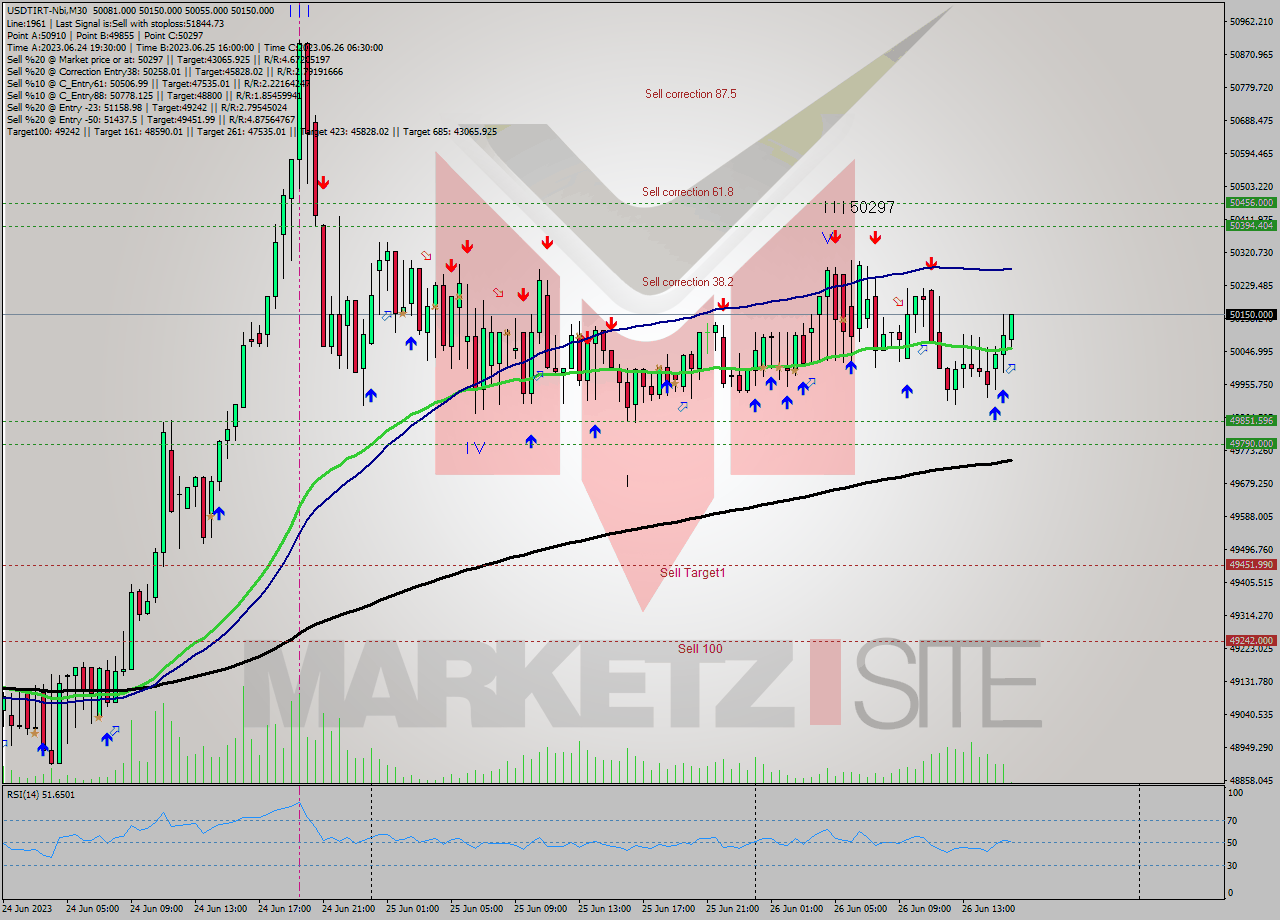The image size is (1280, 920).
Task: Click the current price tag 50150.000
Action: pos(1250,315)
